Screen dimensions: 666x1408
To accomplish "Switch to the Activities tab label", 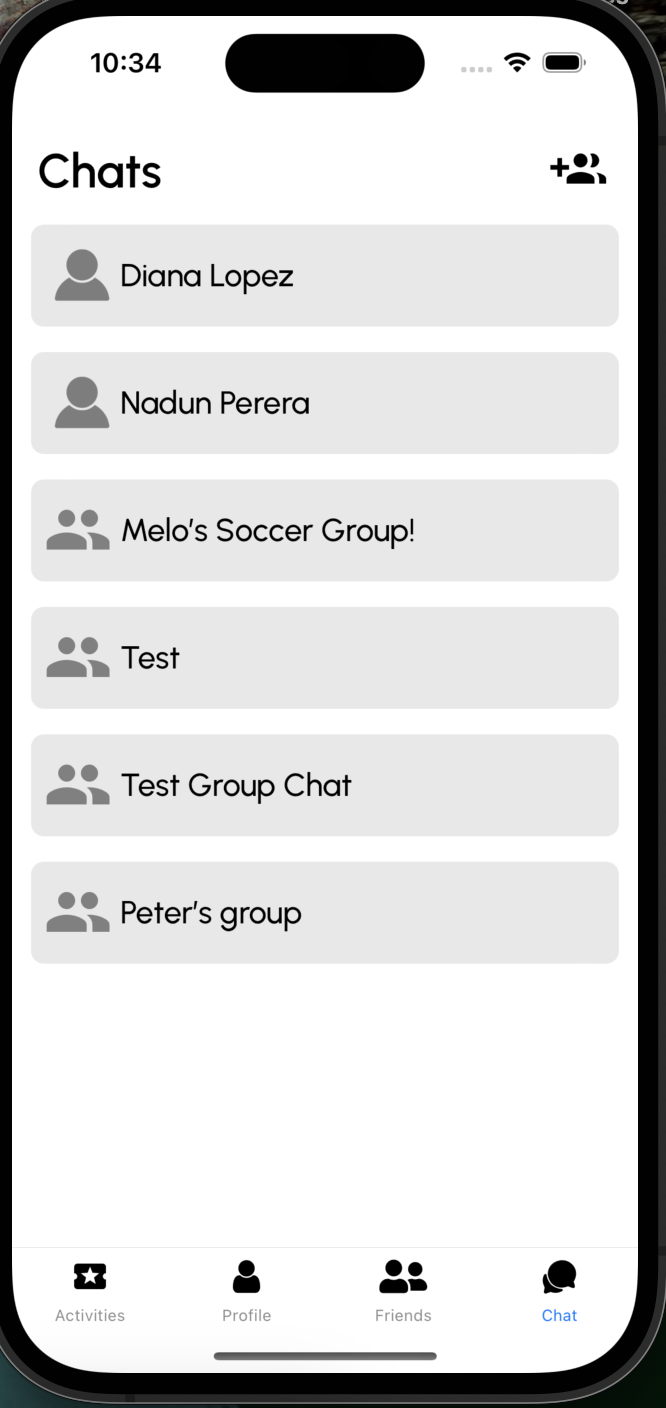I will 90,1316.
